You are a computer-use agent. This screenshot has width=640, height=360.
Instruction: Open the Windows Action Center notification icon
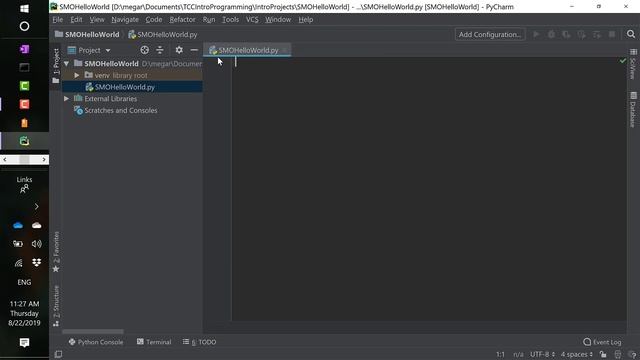tap(24, 342)
